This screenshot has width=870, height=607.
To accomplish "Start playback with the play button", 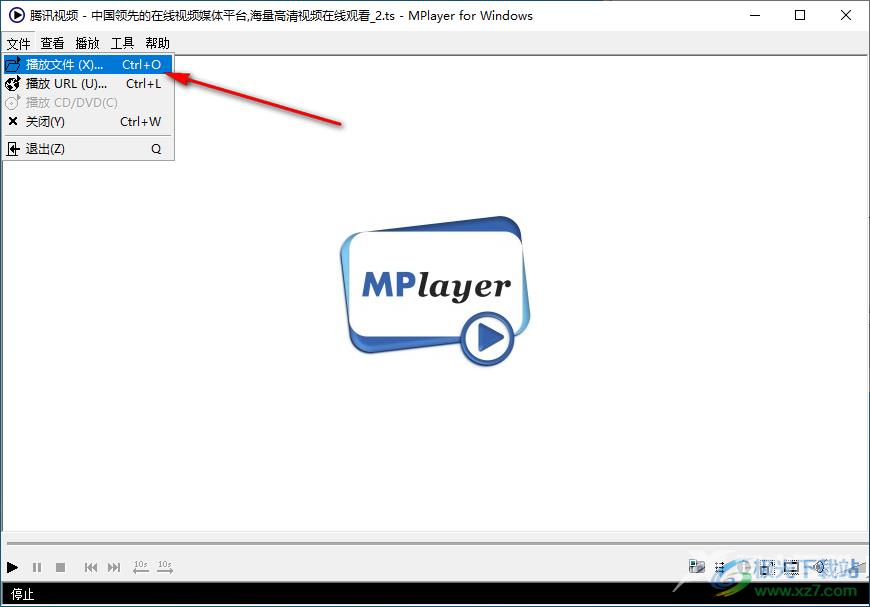I will coord(12,567).
